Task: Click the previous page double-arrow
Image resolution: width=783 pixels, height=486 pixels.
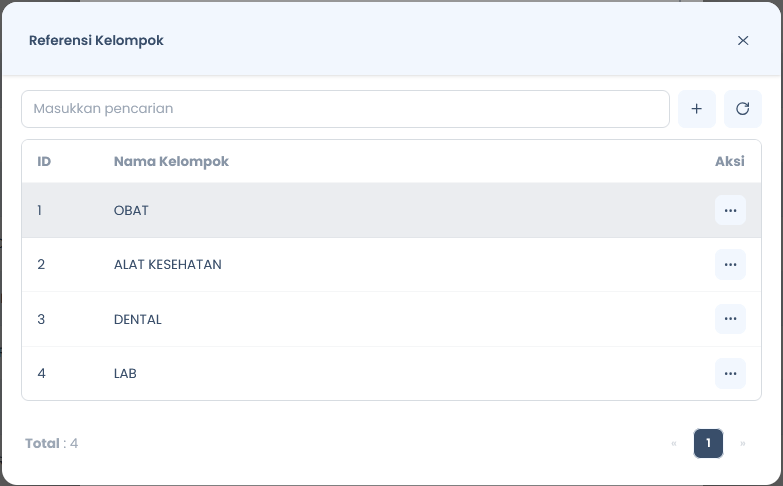Action: 674,443
